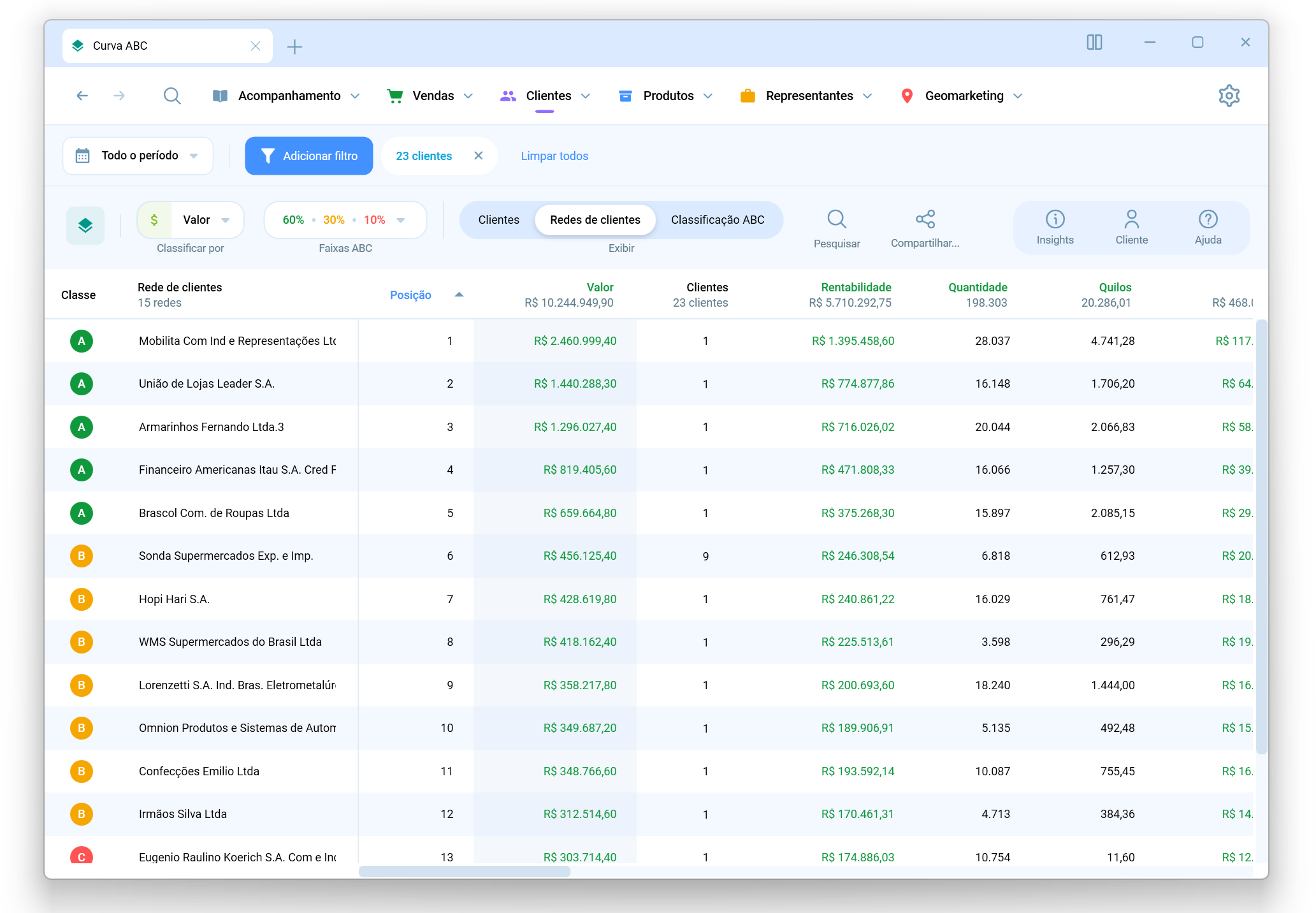Image resolution: width=1316 pixels, height=913 pixels.
Task: Click the vertical scrollbar thumb
Action: (1261, 537)
